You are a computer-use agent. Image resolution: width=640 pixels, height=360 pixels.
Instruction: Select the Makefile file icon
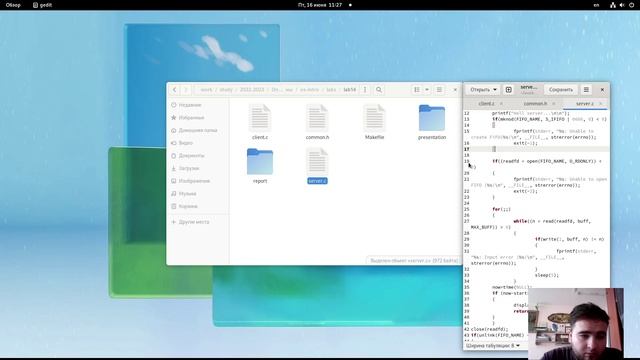pyautogui.click(x=374, y=118)
